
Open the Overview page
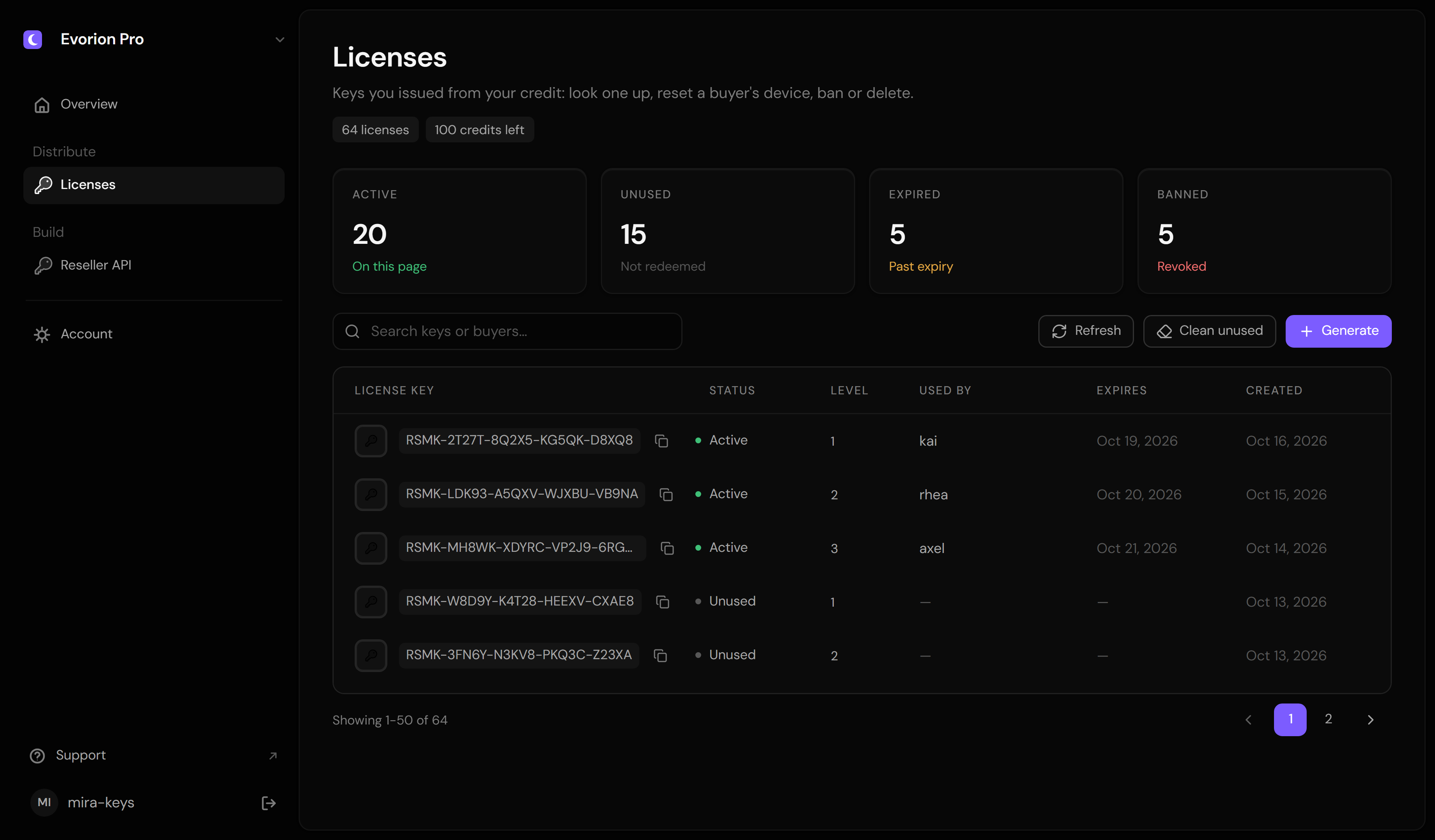(x=154, y=104)
